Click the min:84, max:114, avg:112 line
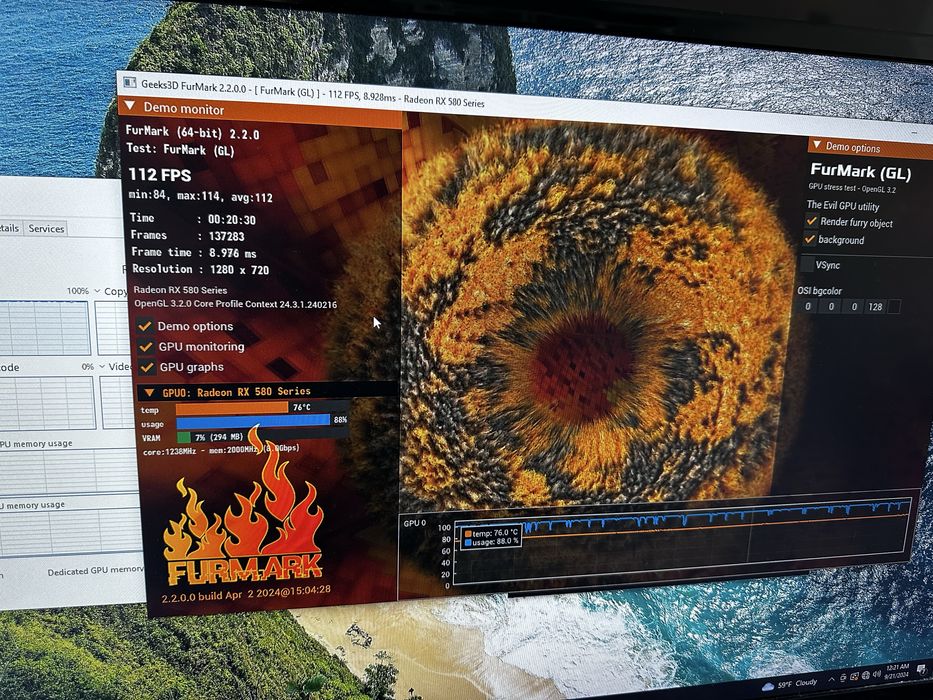The height and width of the screenshot is (700, 933). pos(201,196)
